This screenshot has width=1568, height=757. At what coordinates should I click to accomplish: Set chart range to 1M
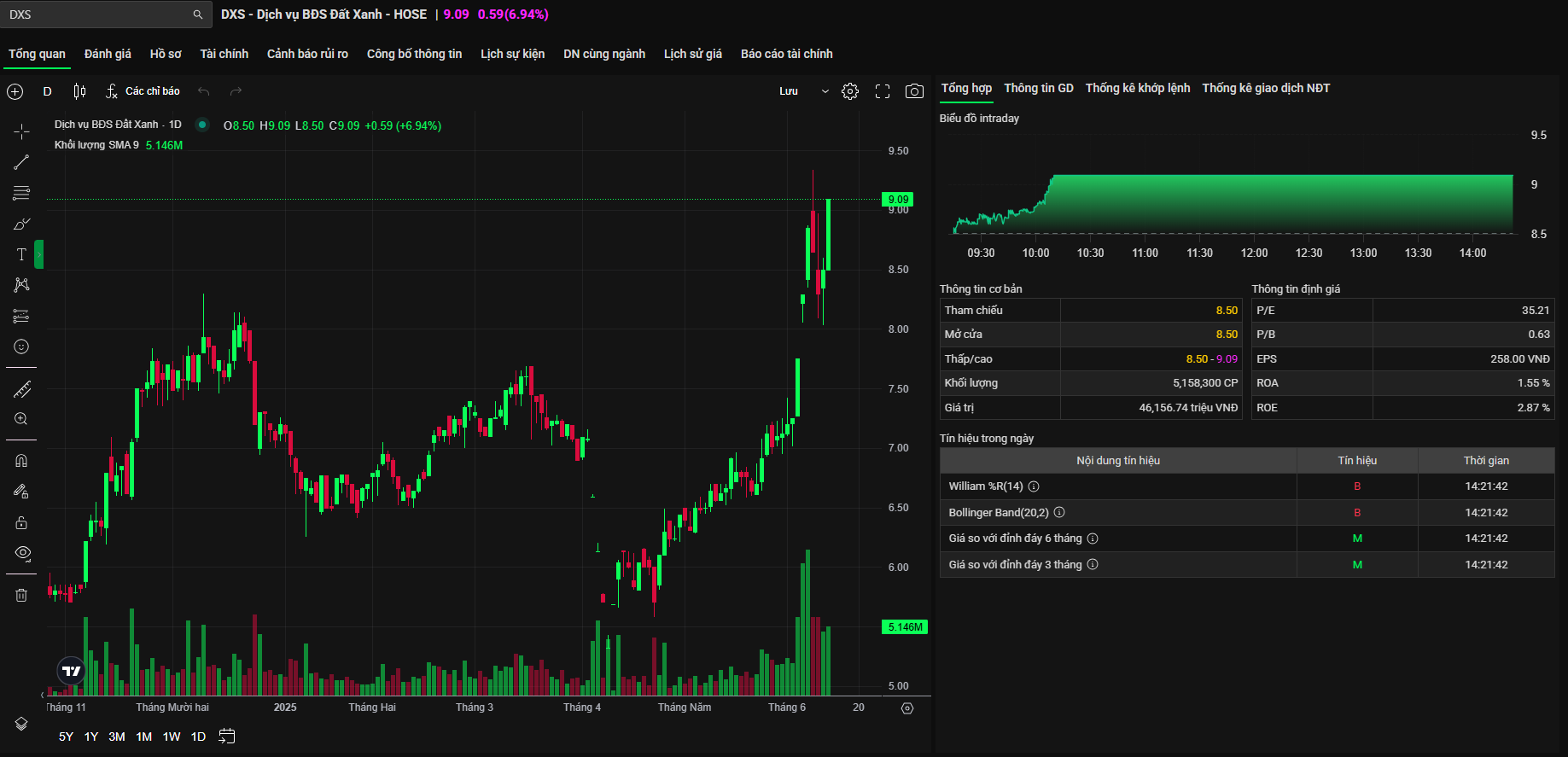click(144, 737)
